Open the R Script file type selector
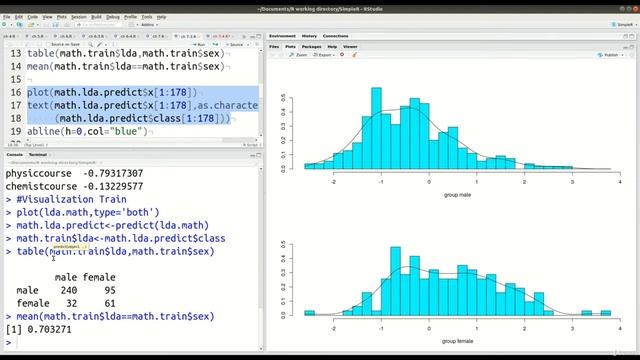The height and width of the screenshot is (360, 640). point(251,145)
